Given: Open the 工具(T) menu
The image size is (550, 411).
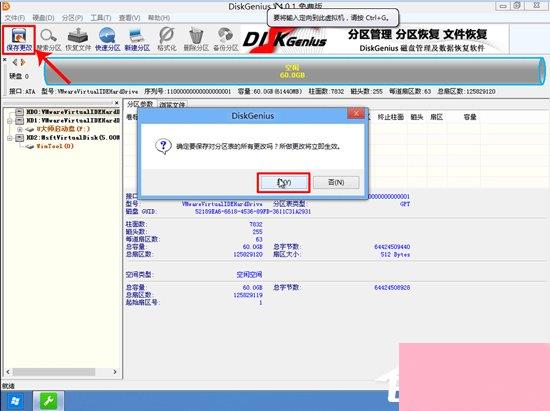Looking at the screenshot, I should (101, 18).
